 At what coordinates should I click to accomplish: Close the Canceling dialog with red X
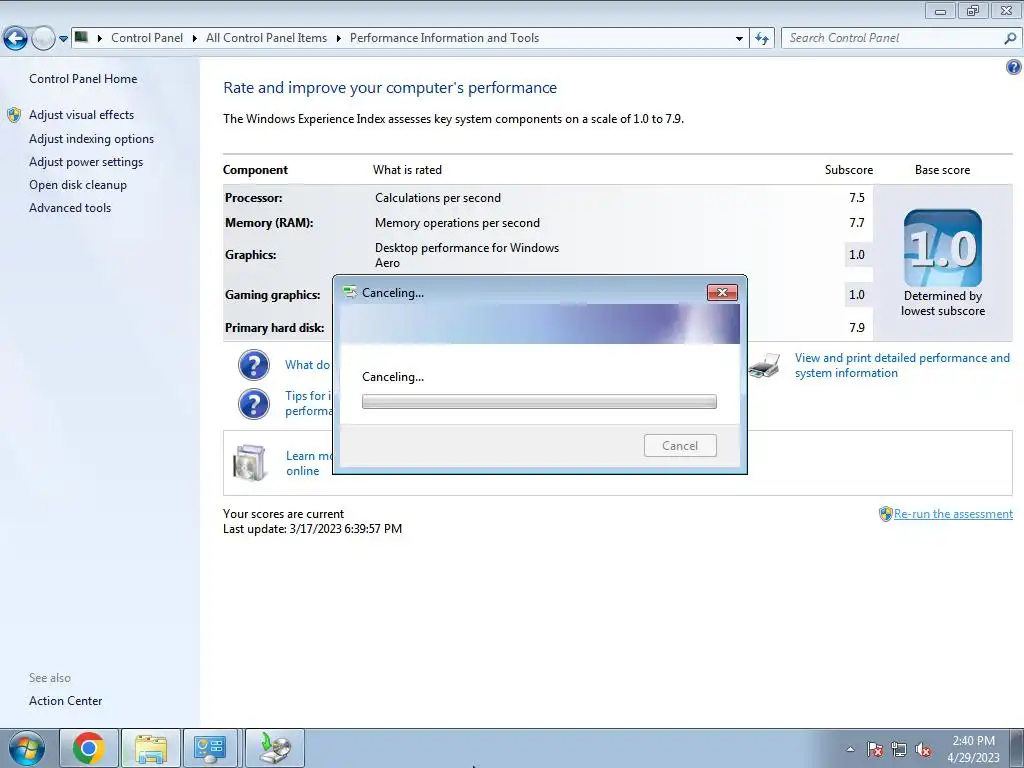click(722, 293)
